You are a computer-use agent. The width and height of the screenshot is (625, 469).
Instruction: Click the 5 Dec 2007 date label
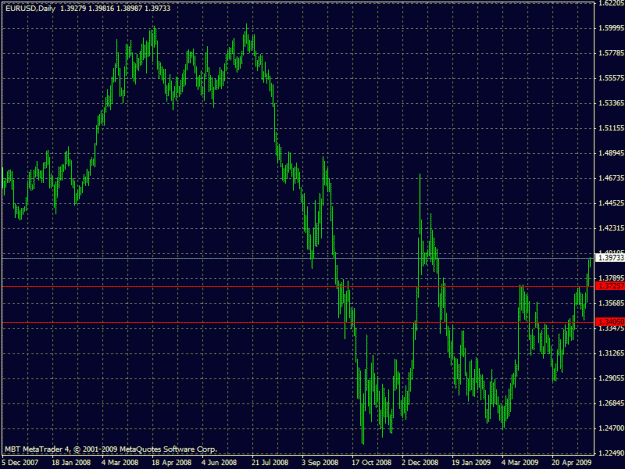coord(20,463)
